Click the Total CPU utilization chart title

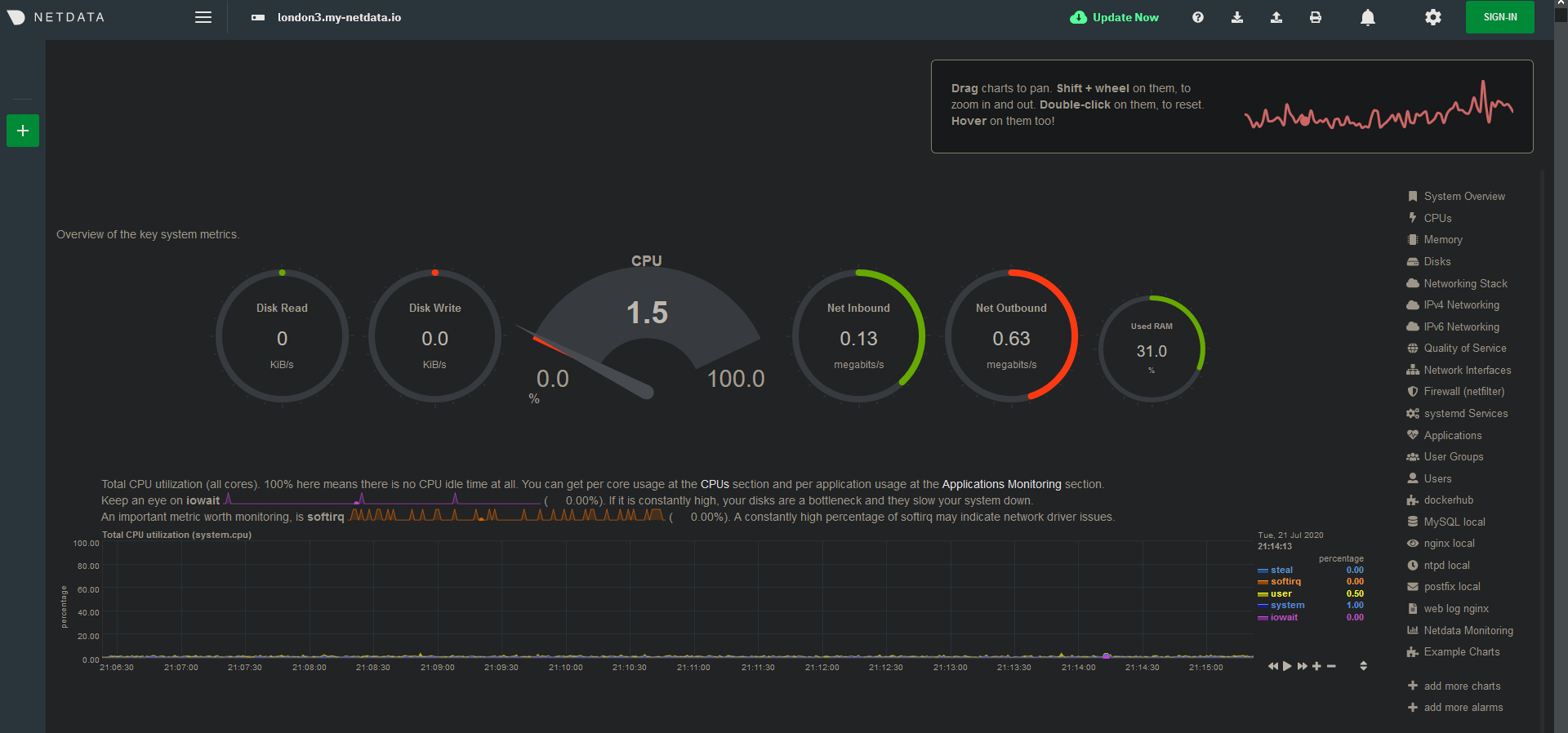(x=176, y=535)
